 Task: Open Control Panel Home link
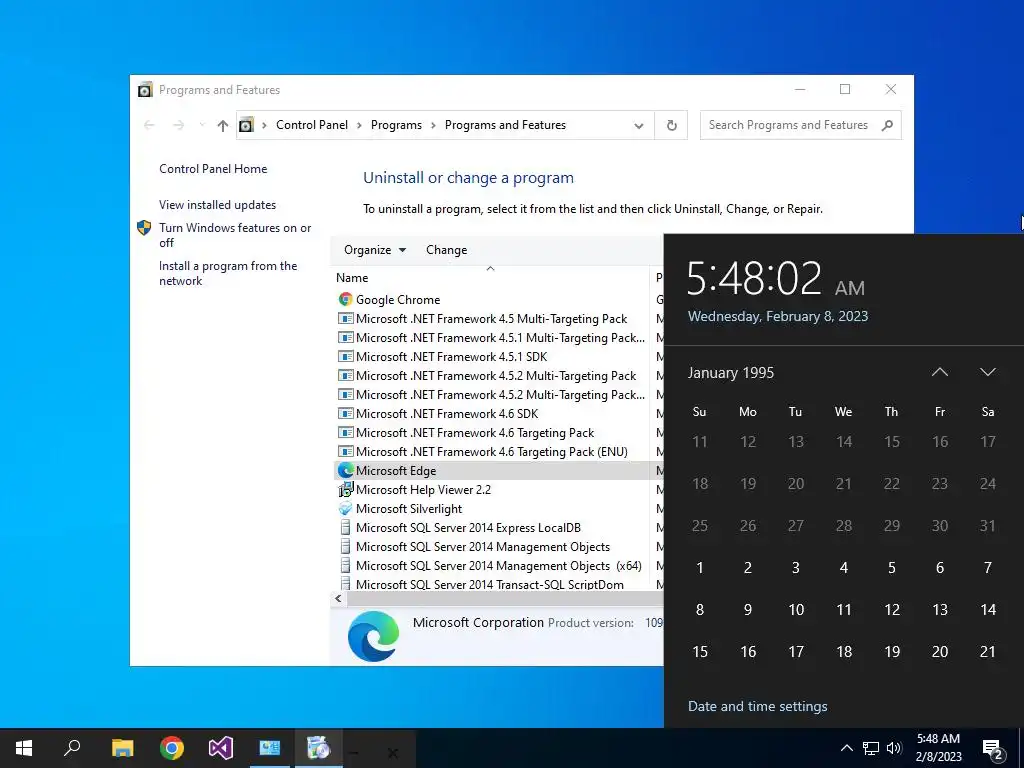213,168
